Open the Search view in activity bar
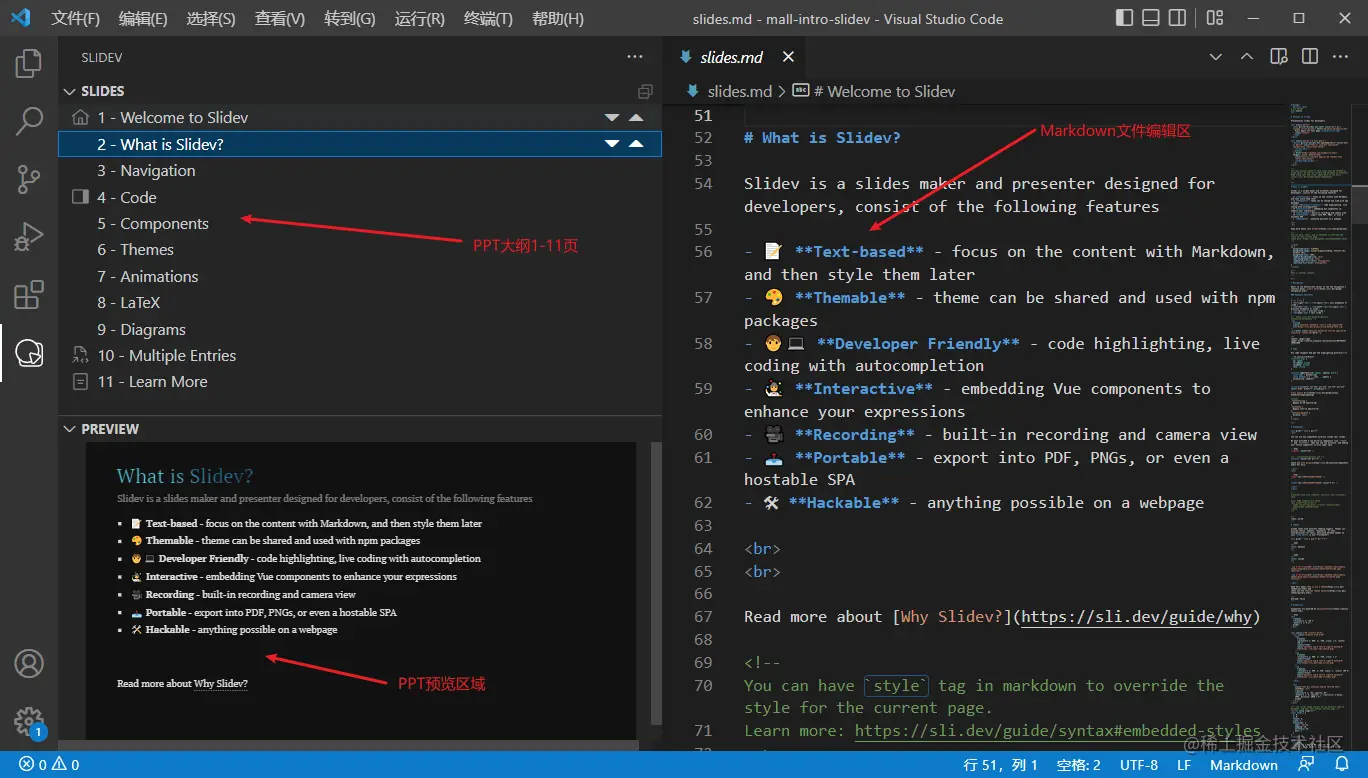The image size is (1368, 778). click(29, 122)
